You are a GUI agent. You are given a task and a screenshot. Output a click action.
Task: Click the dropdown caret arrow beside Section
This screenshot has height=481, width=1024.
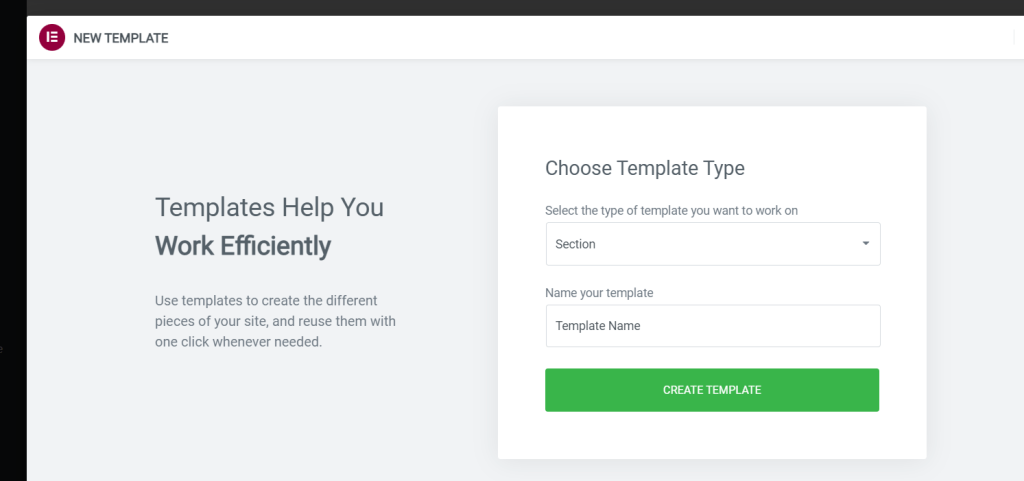coord(866,243)
